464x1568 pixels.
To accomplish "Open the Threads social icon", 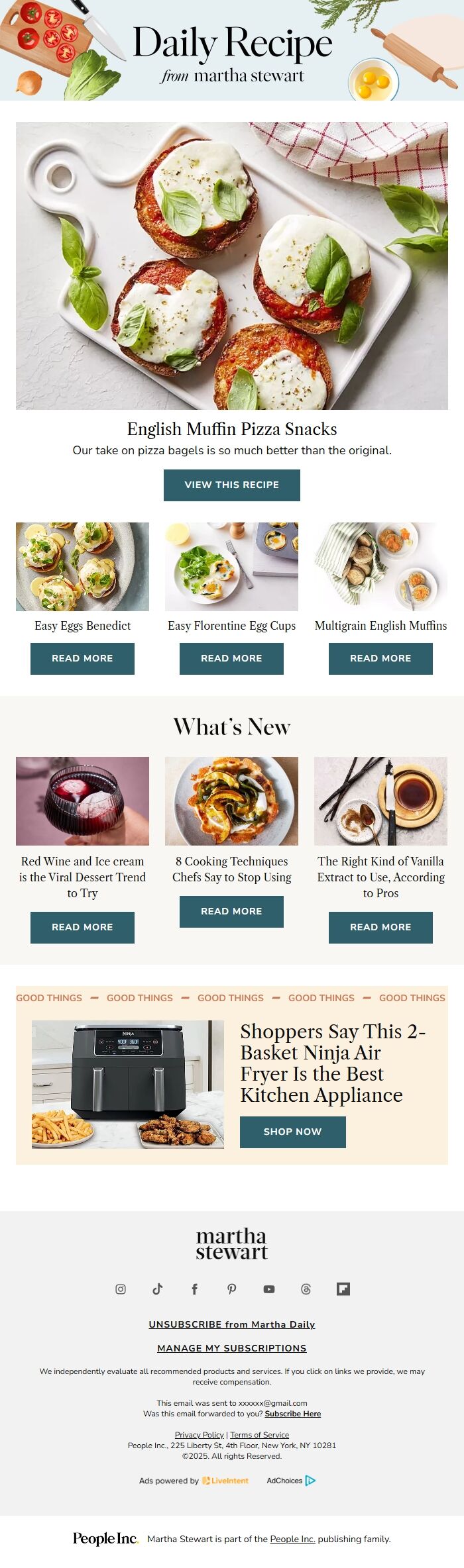I will [306, 1289].
